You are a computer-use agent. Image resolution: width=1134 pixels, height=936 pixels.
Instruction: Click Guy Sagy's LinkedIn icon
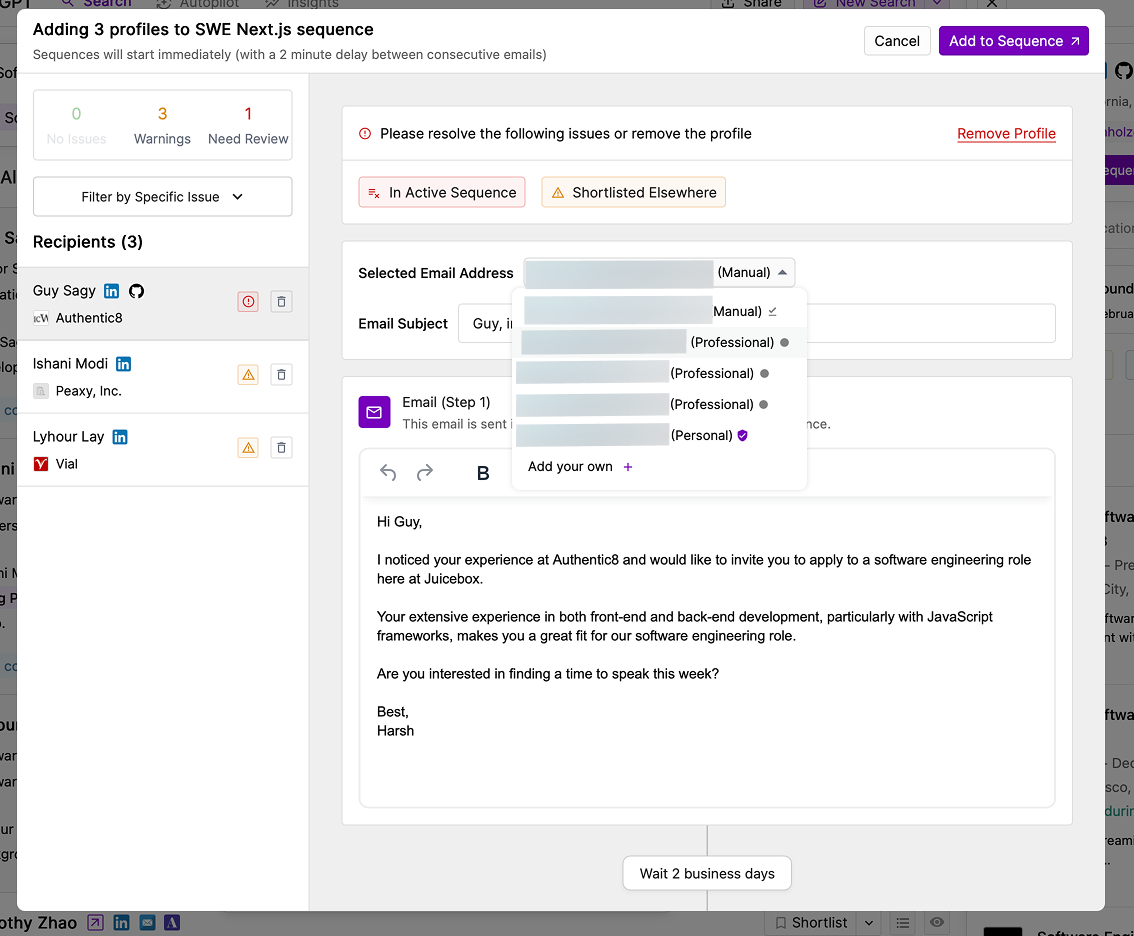[111, 291]
